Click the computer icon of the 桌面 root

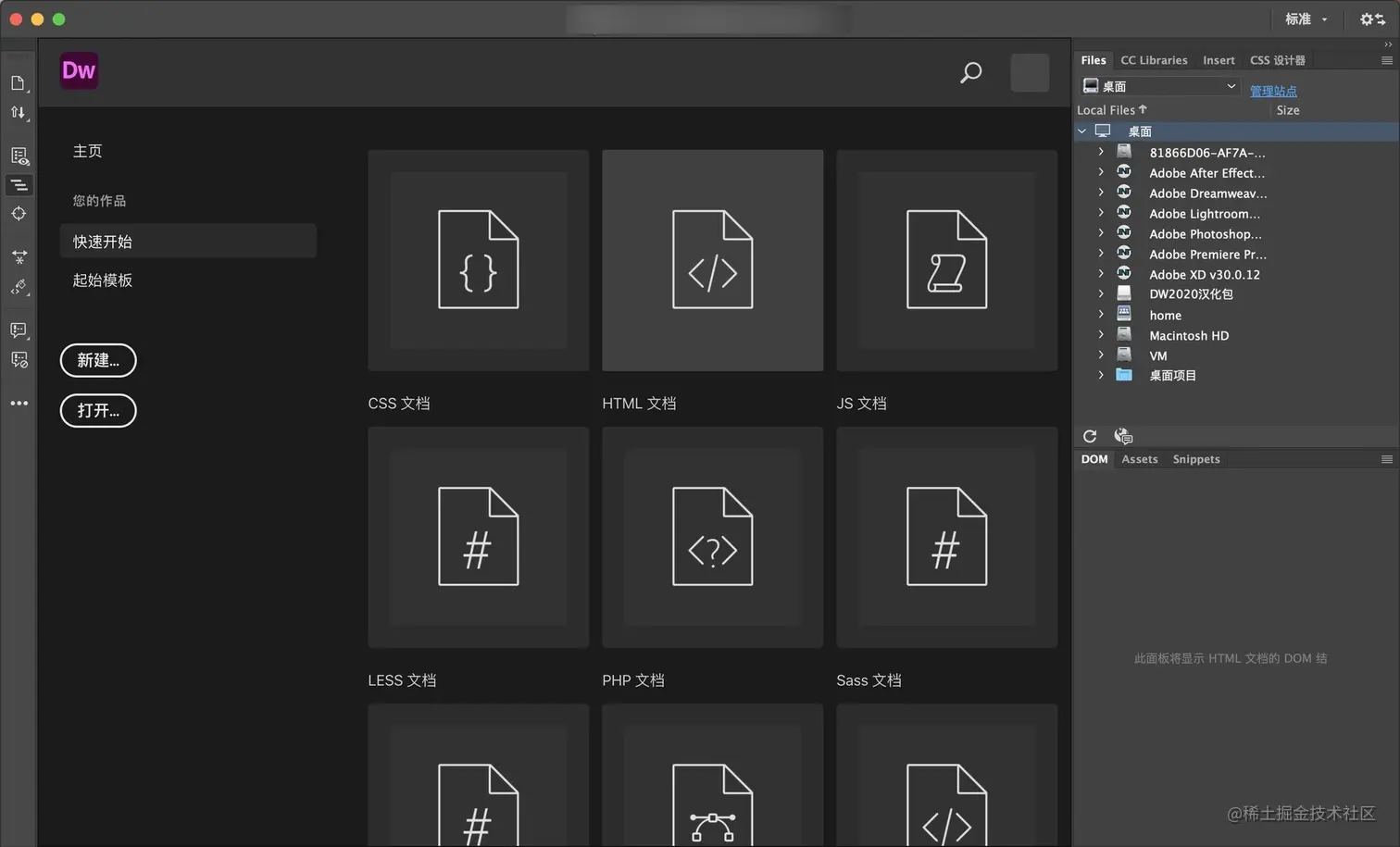pos(1103,131)
